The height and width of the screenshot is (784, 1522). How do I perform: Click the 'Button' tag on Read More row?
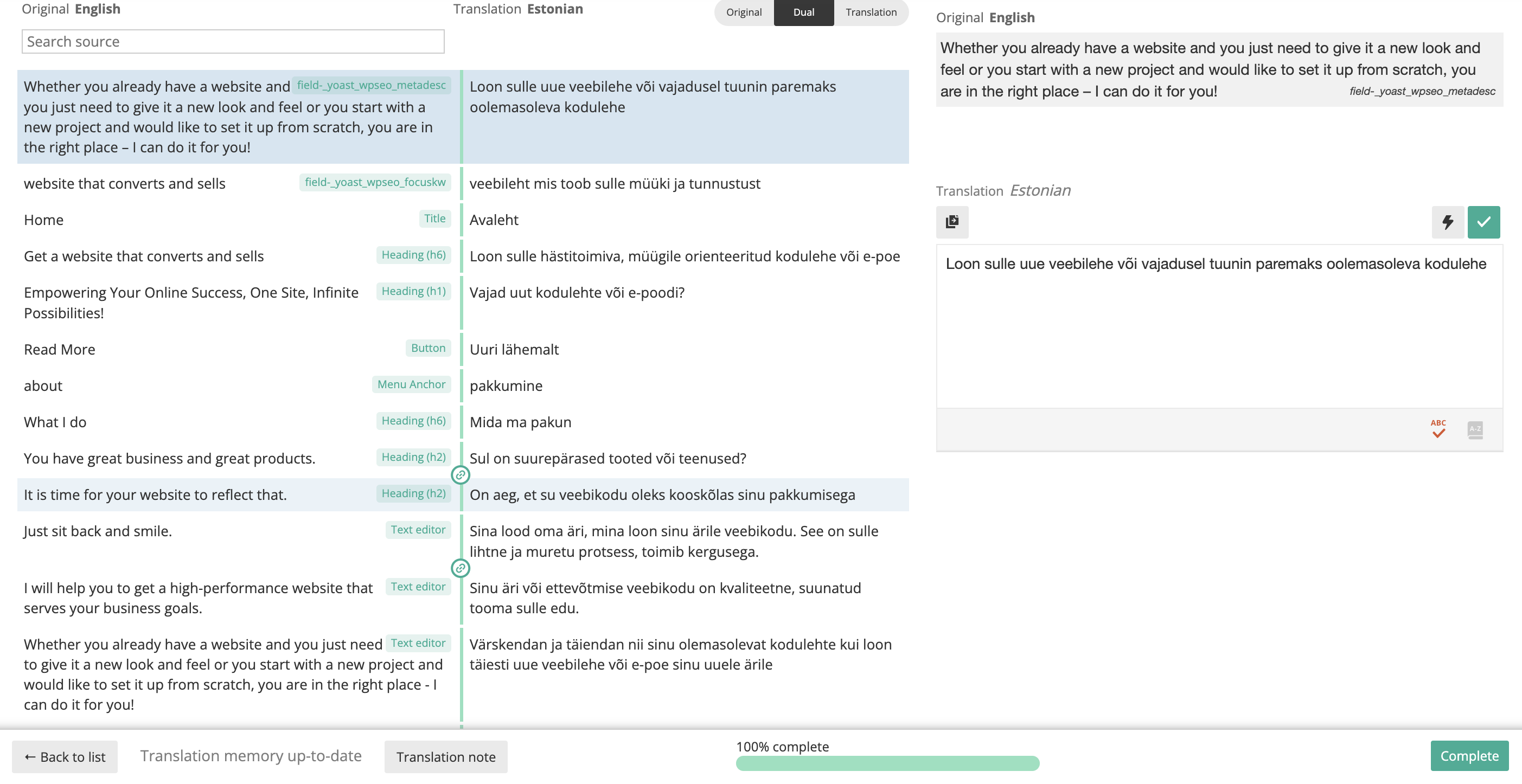429,348
